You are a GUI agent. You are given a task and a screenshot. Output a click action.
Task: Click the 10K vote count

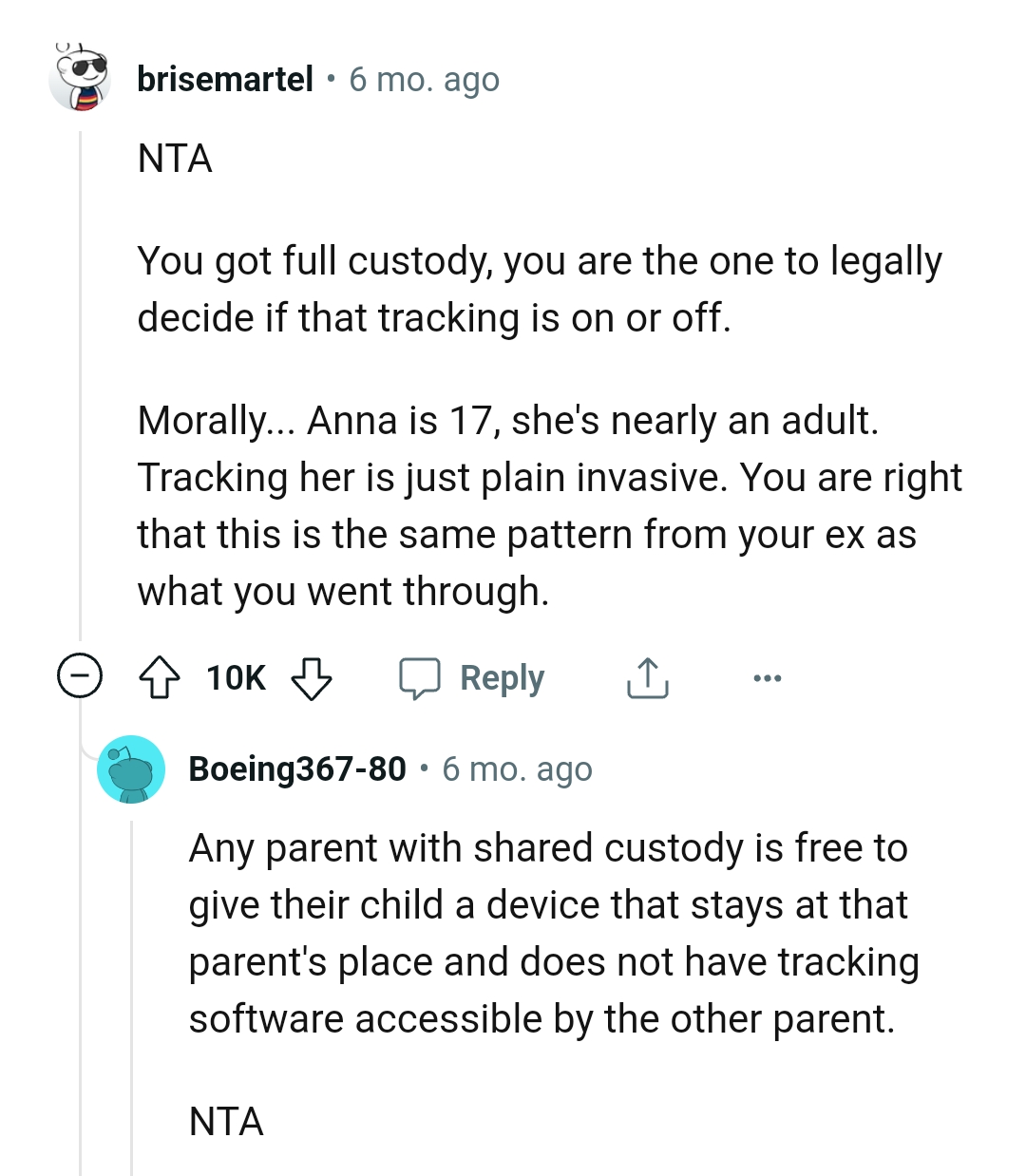point(234,677)
